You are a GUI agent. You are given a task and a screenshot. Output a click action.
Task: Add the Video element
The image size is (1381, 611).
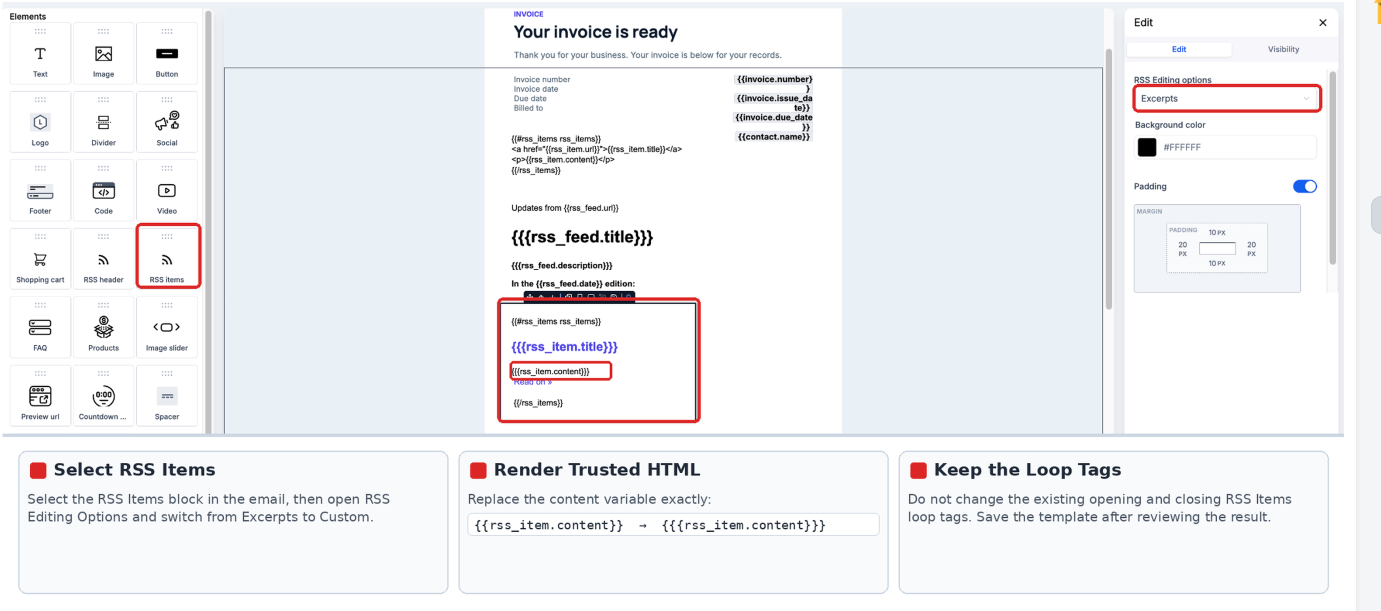pyautogui.click(x=167, y=191)
